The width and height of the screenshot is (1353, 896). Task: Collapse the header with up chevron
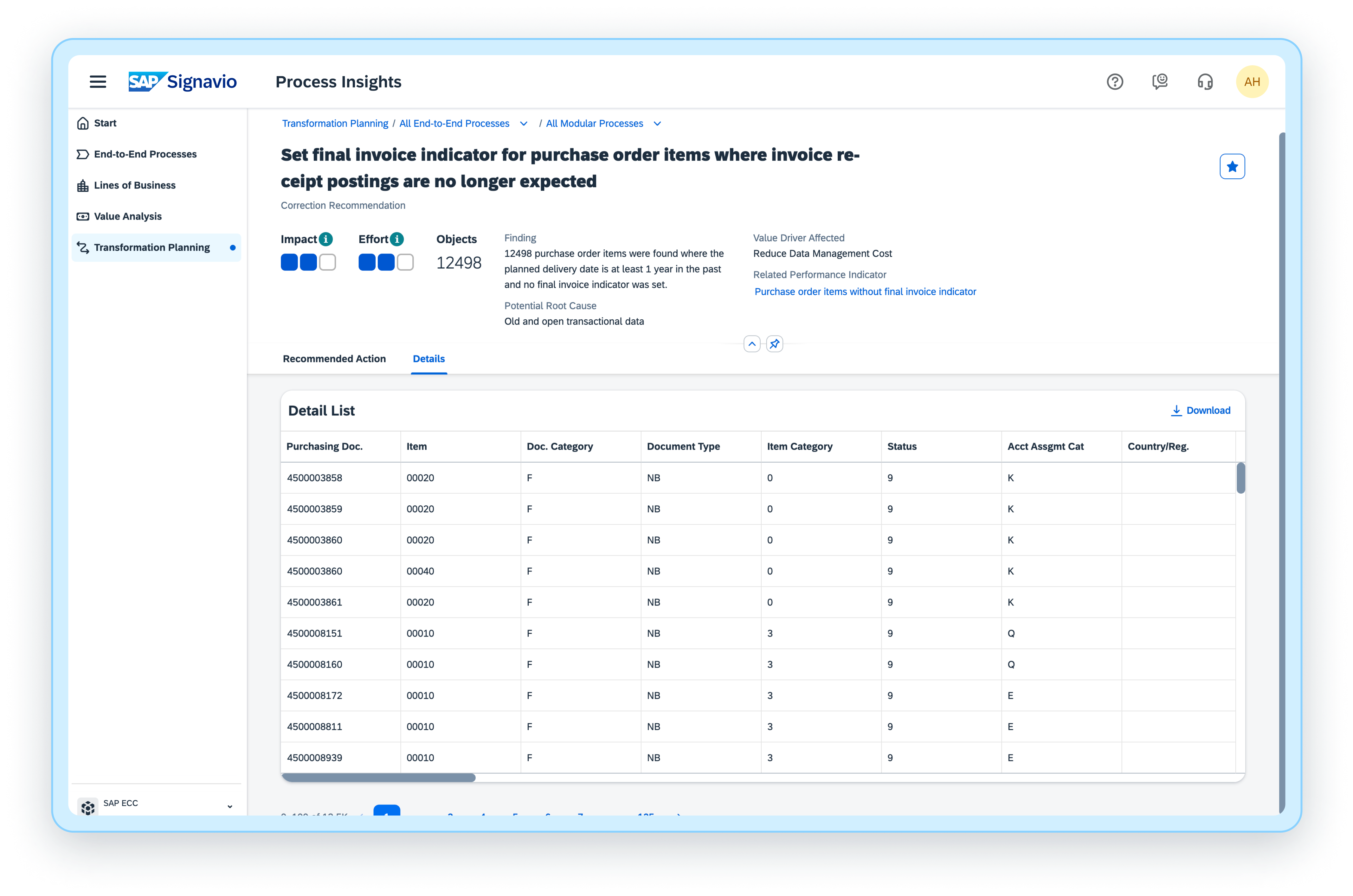752,344
